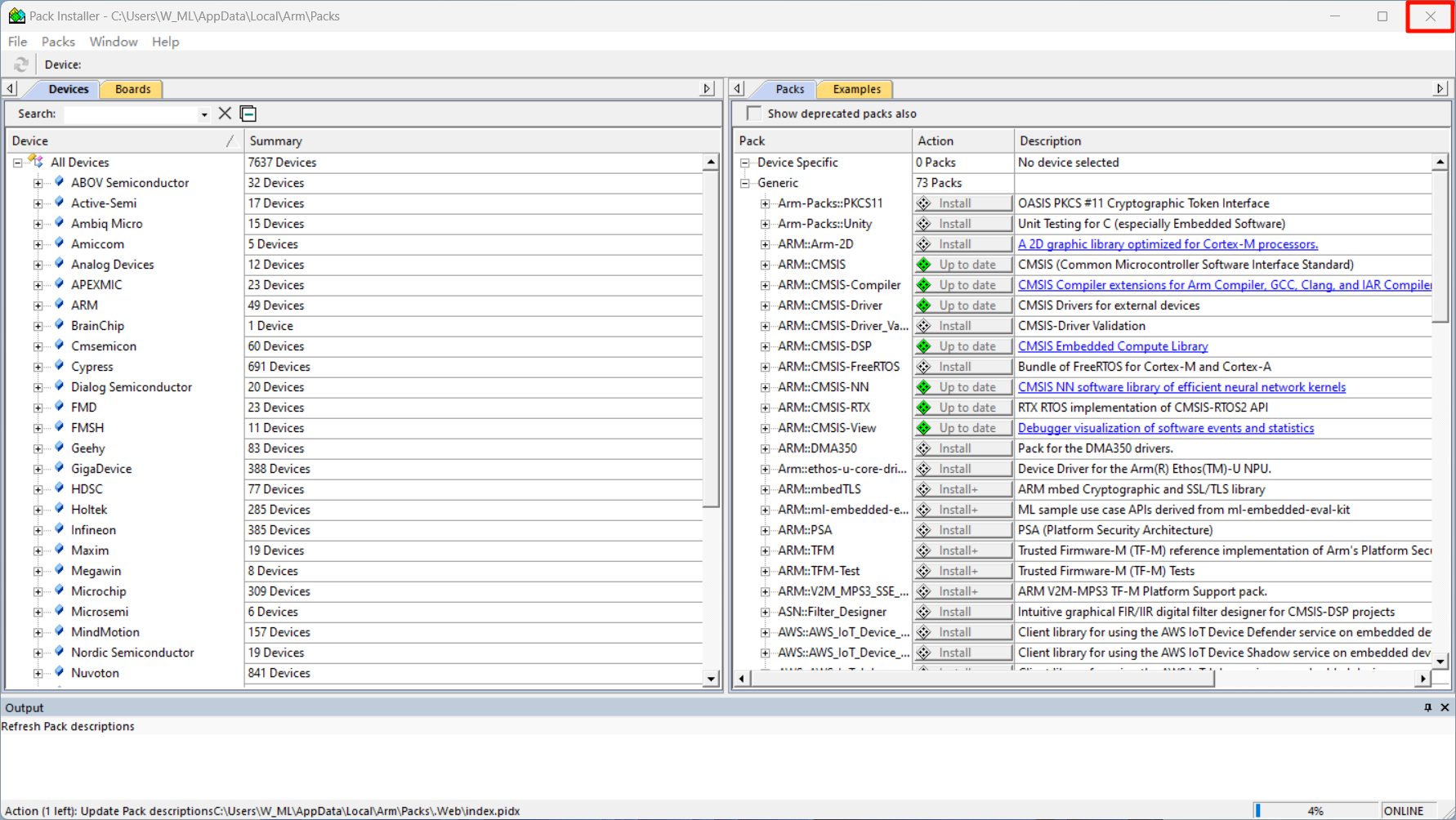Switch to the Boards tab

[132, 89]
